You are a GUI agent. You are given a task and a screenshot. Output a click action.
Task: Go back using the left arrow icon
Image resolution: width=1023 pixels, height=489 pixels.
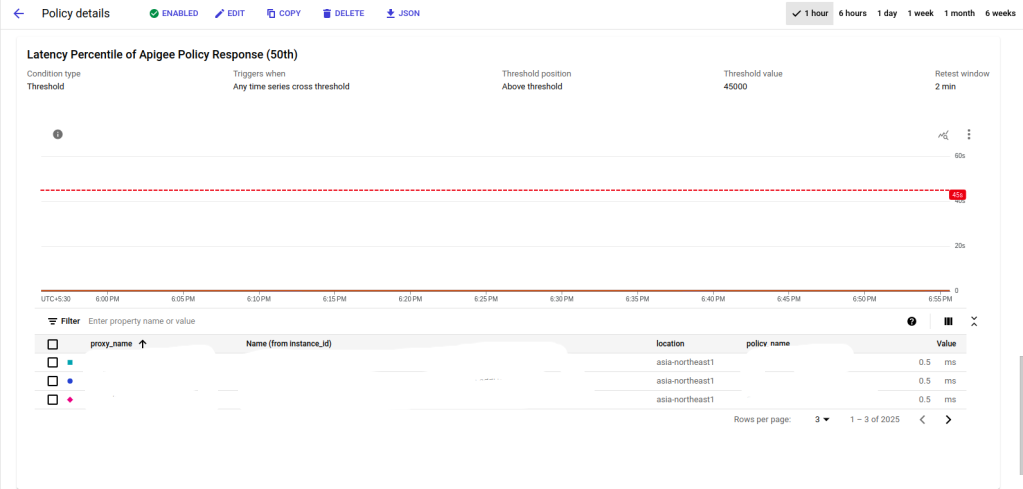click(18, 13)
